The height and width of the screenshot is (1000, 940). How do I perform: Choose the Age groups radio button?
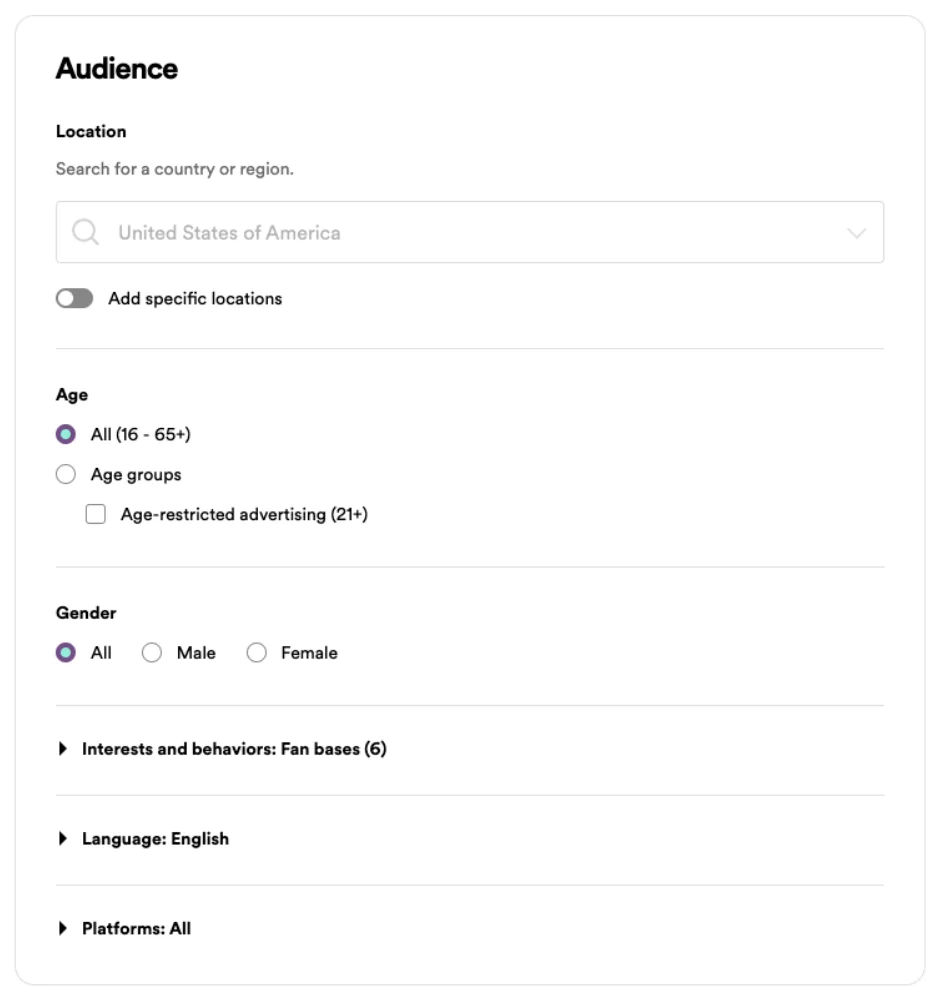click(66, 474)
